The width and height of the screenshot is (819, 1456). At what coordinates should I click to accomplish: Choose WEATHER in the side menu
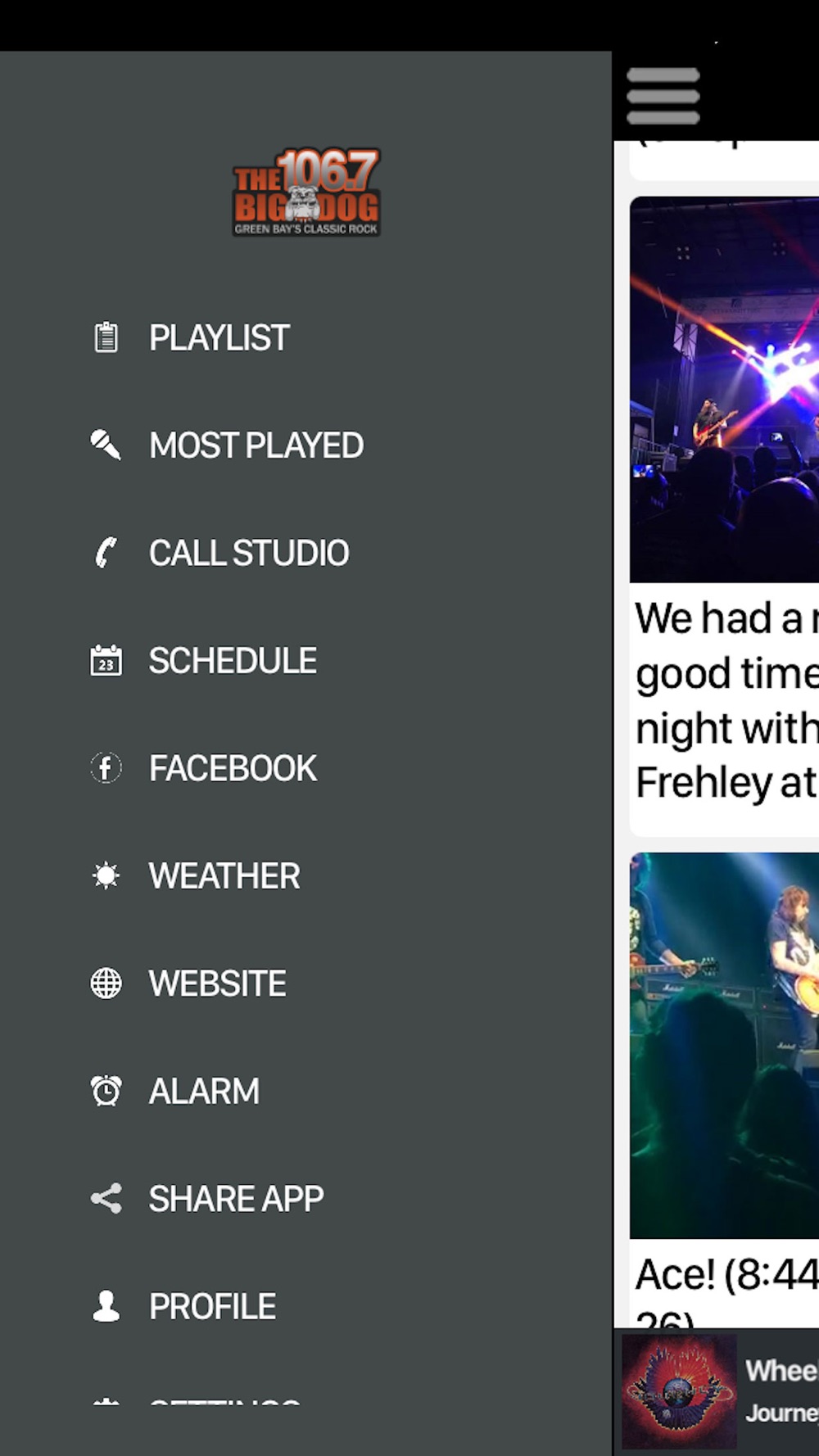tap(224, 875)
